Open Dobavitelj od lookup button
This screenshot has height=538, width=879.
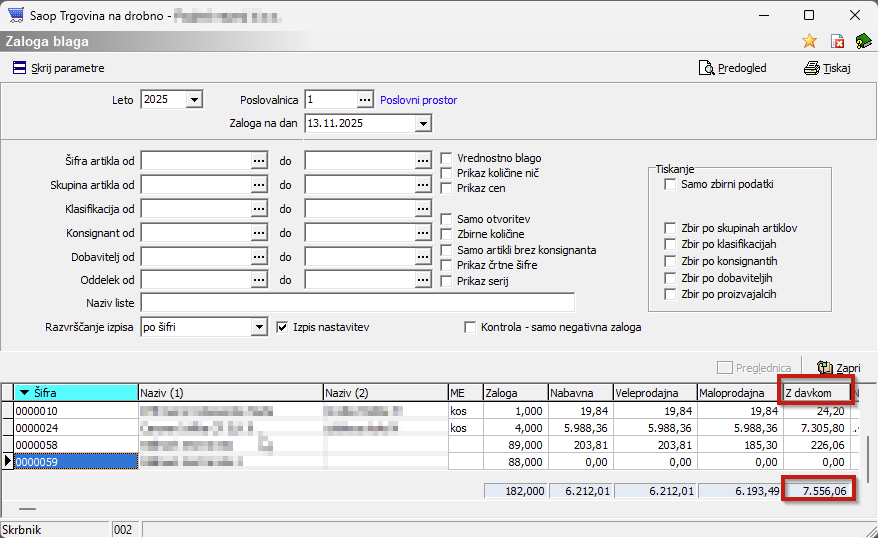point(258,257)
